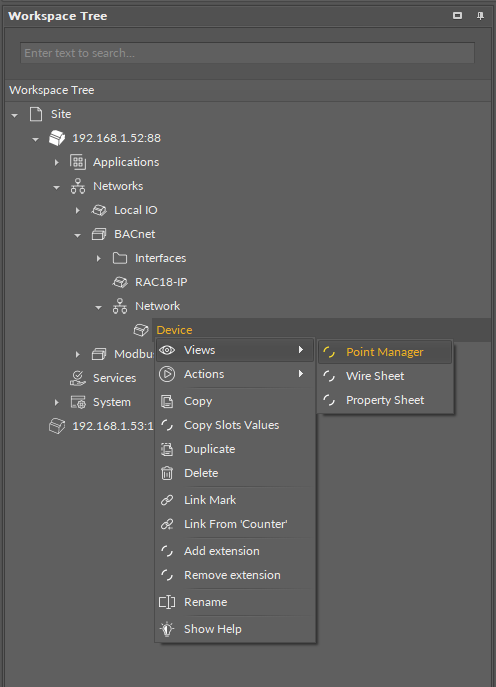Image resolution: width=496 pixels, height=687 pixels.
Task: Open Point Manager view
Action: [385, 352]
